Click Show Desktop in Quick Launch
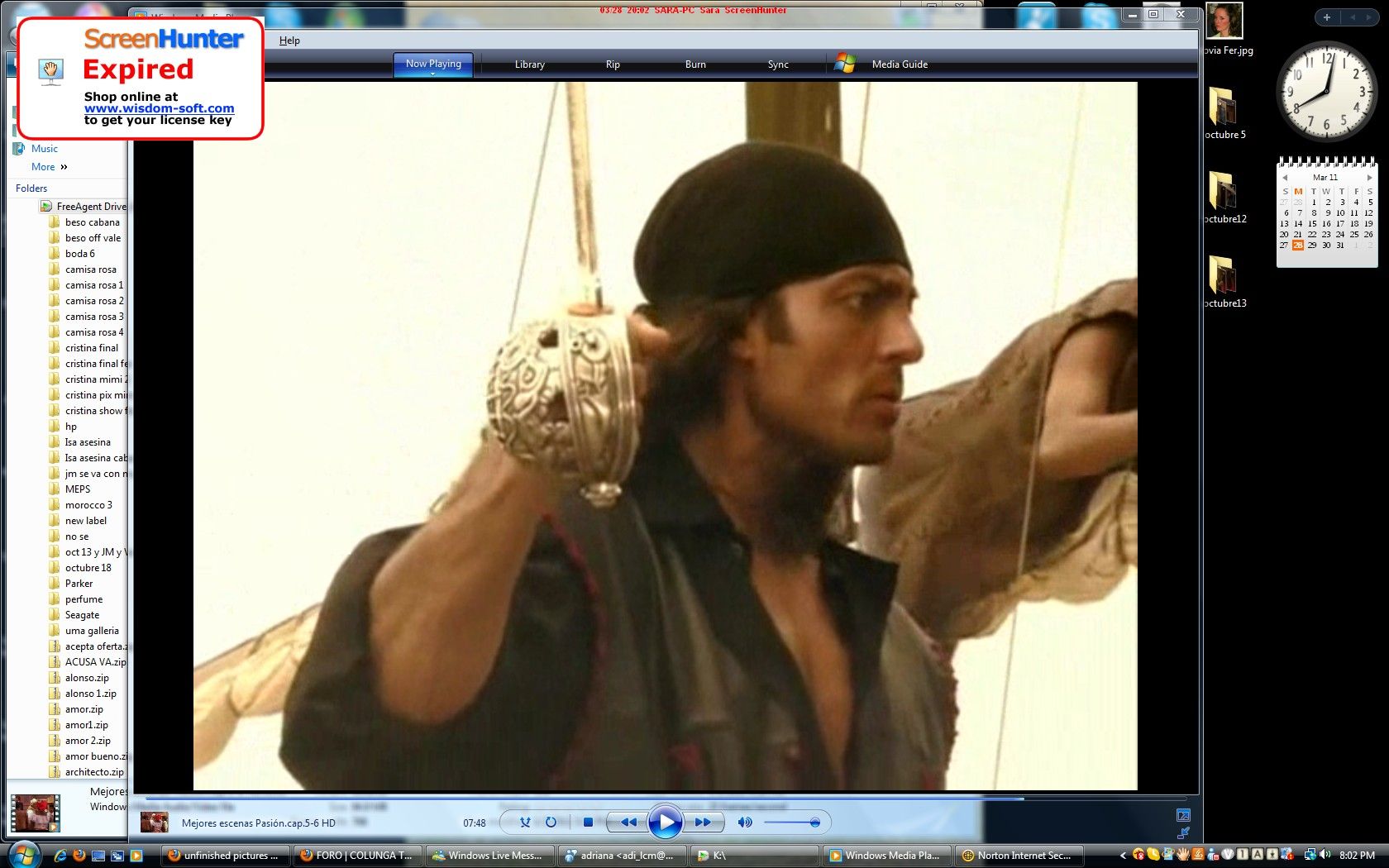 98,856
